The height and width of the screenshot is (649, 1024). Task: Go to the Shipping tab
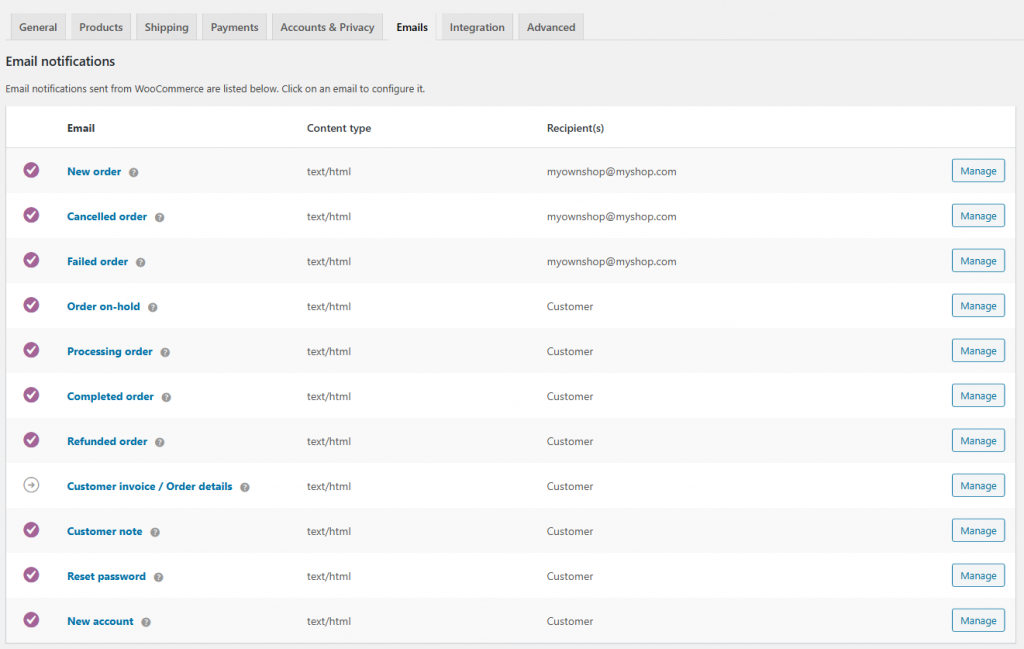[x=167, y=27]
